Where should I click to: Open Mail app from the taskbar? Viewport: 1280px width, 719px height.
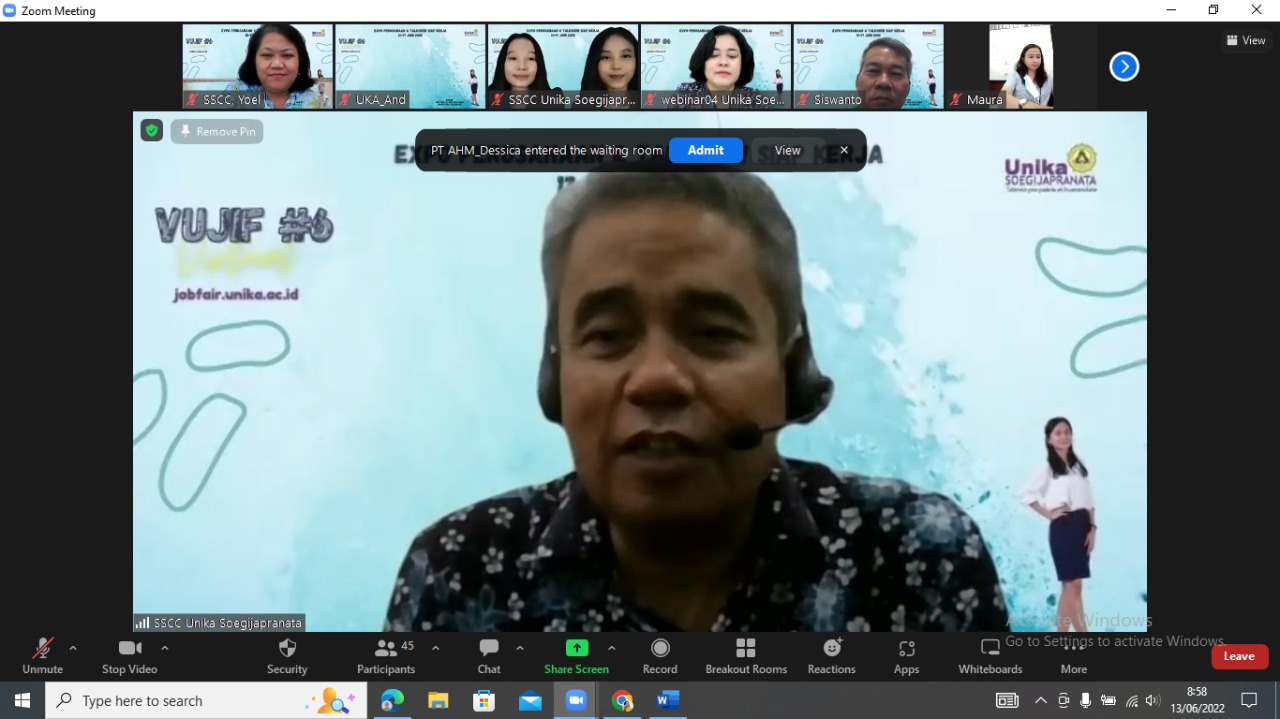click(x=530, y=700)
